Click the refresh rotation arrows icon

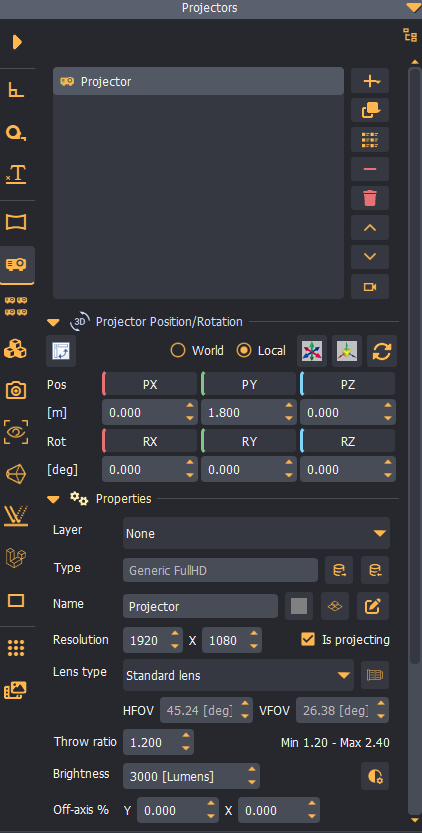382,351
